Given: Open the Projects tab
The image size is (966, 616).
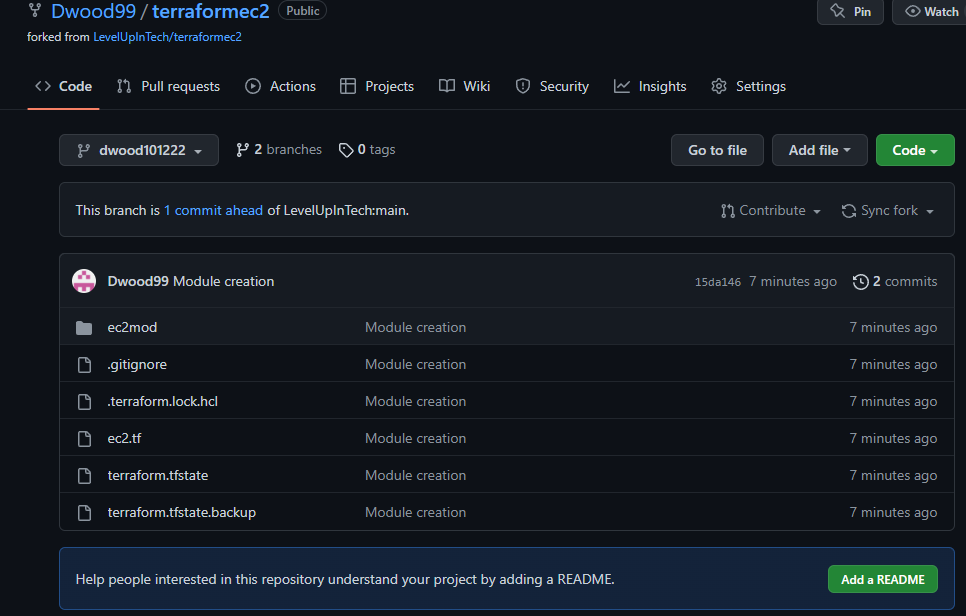Looking at the screenshot, I should (x=377, y=86).
